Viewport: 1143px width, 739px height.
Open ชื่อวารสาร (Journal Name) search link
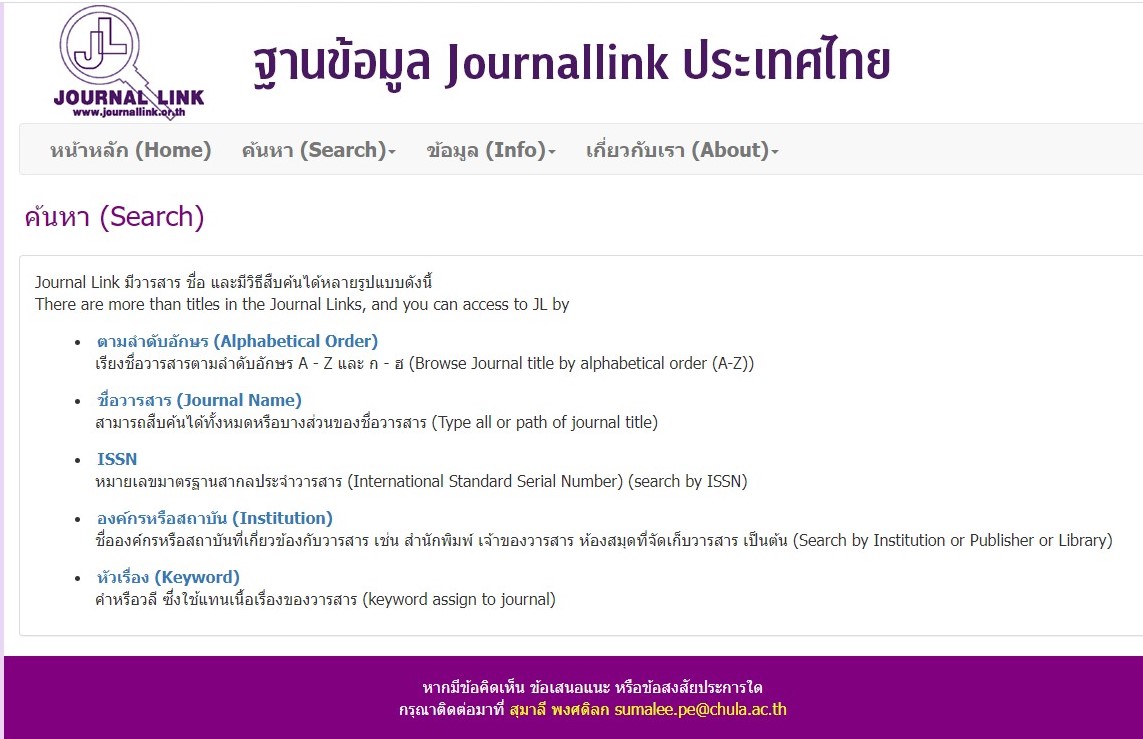199,400
